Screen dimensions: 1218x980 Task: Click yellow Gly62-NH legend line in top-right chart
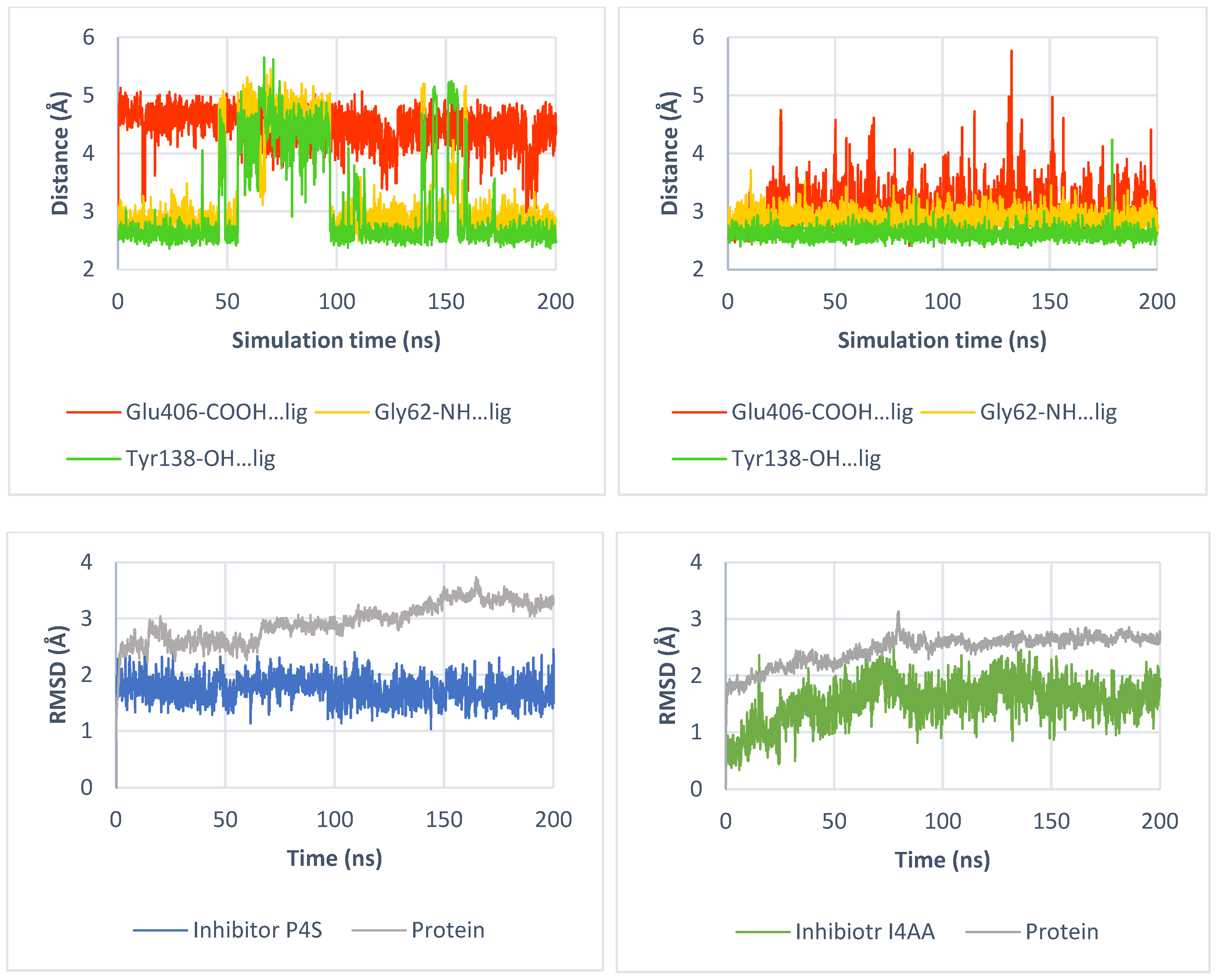point(948,412)
